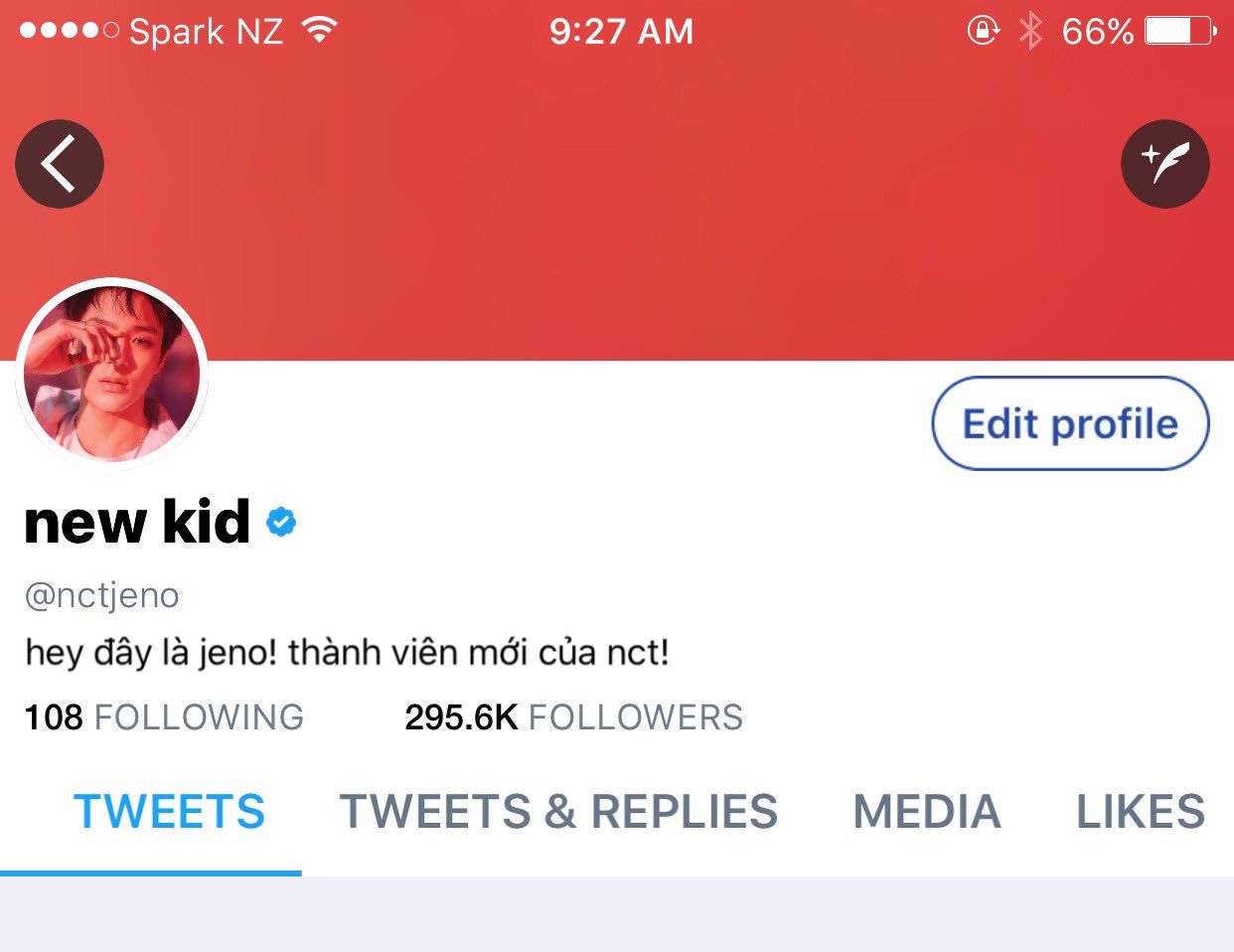Switch to the Tweets tab
Viewport: 1234px width, 952px height.
click(170, 812)
